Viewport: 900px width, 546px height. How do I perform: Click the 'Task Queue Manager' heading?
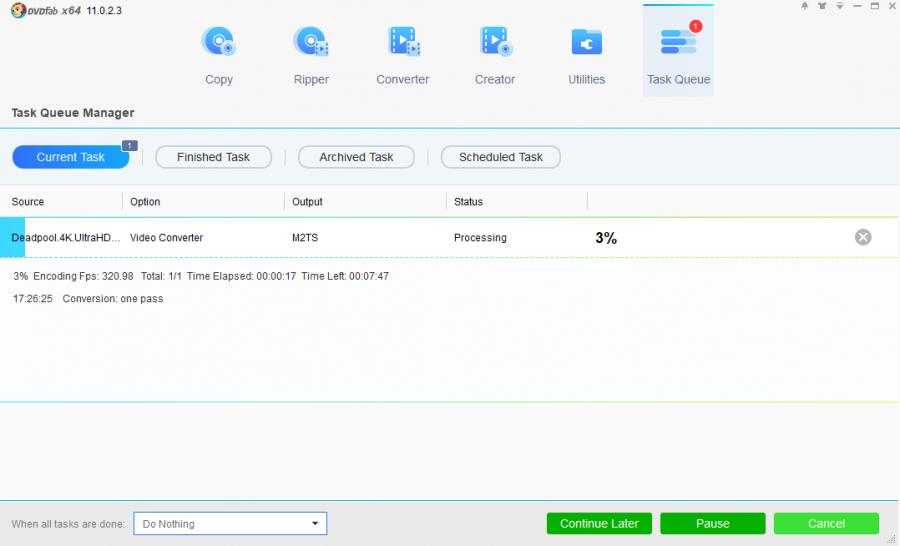point(73,113)
